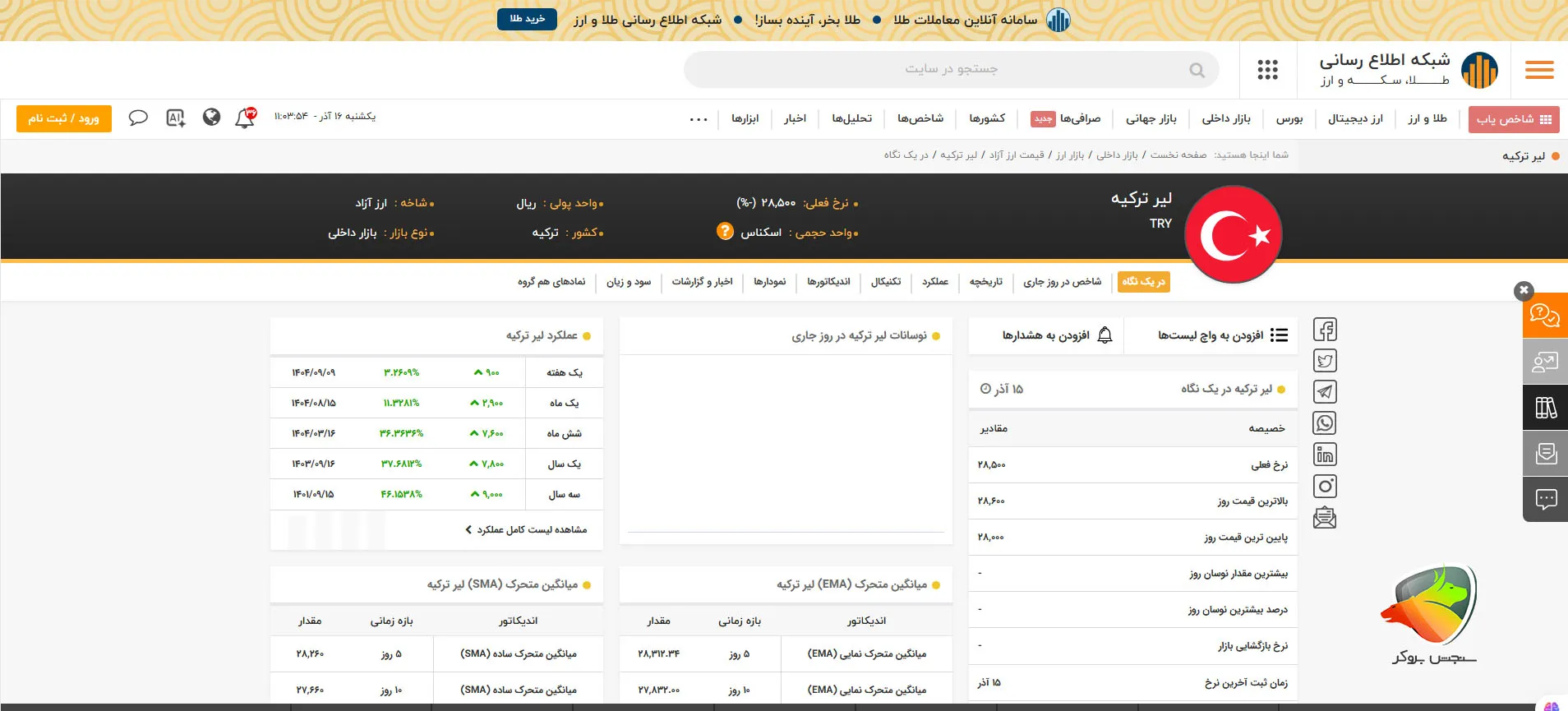
Task: Click the user presentation sidebar icon
Action: [x=1545, y=361]
